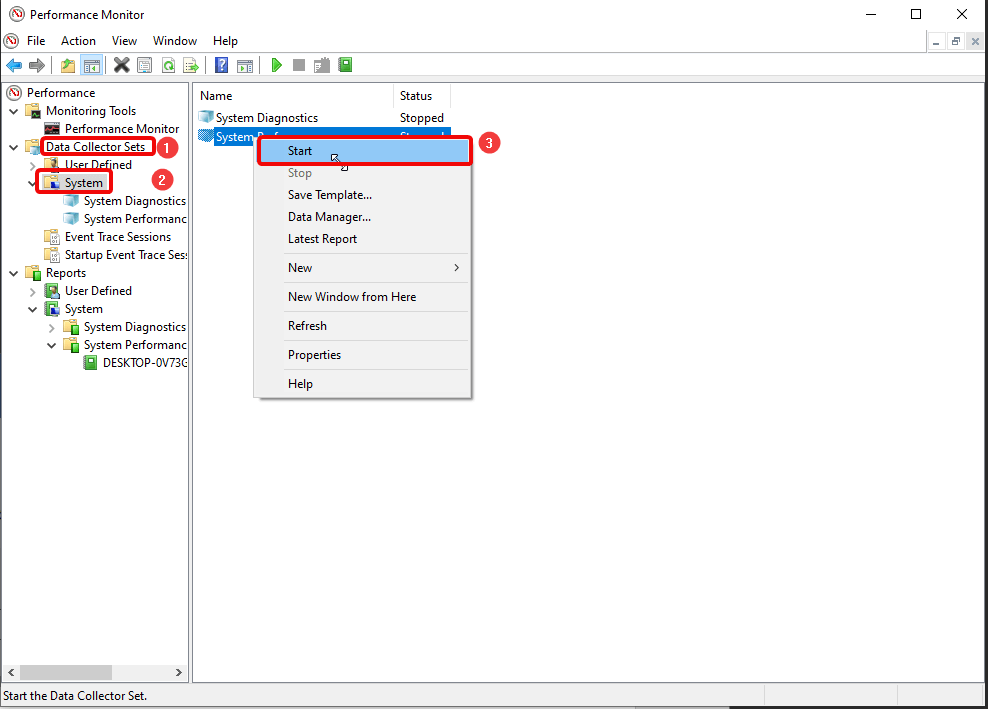Collapse the Monitoring Tools tree node
This screenshot has height=709, width=988.
(x=13, y=110)
